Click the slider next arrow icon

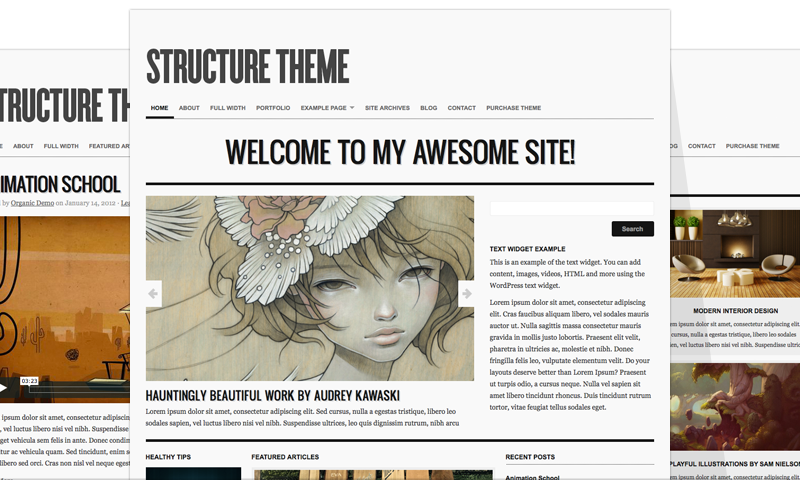tap(467, 294)
